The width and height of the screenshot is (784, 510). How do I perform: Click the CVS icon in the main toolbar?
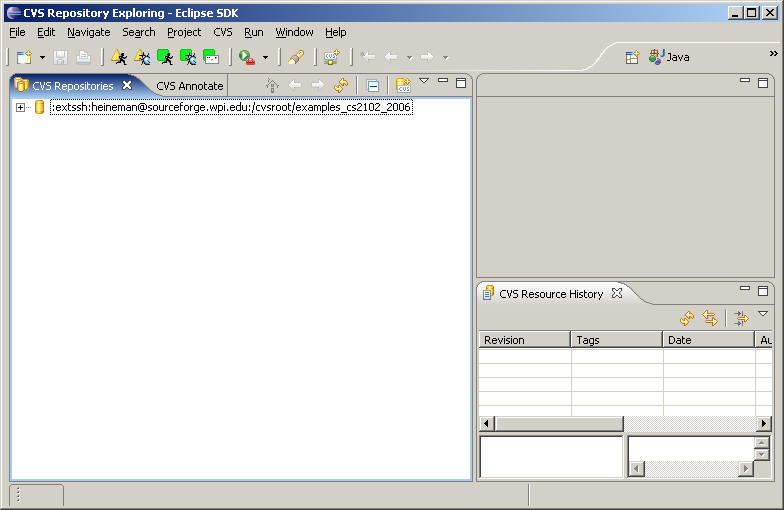click(x=331, y=58)
